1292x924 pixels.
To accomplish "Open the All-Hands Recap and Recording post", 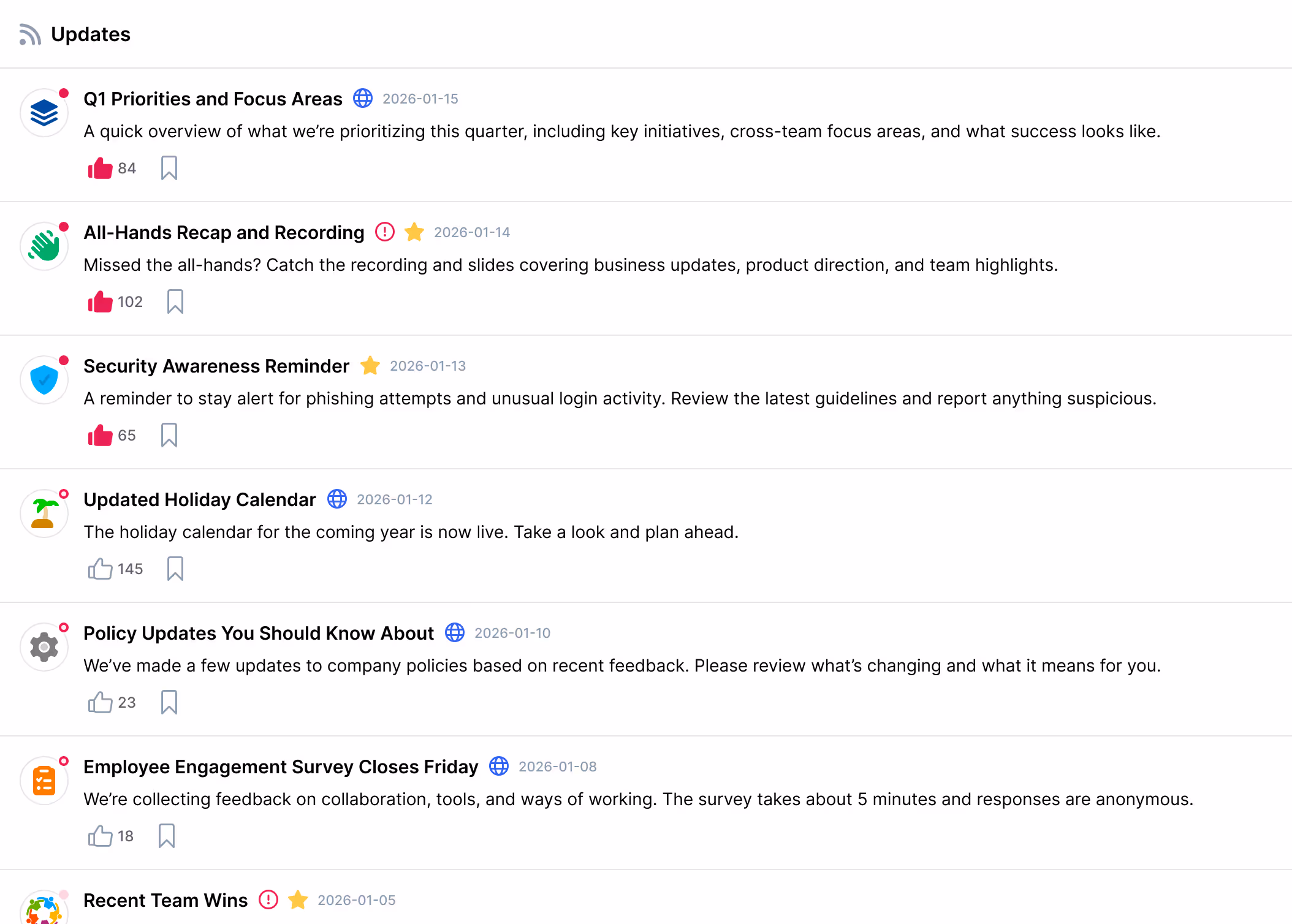I will 224,232.
